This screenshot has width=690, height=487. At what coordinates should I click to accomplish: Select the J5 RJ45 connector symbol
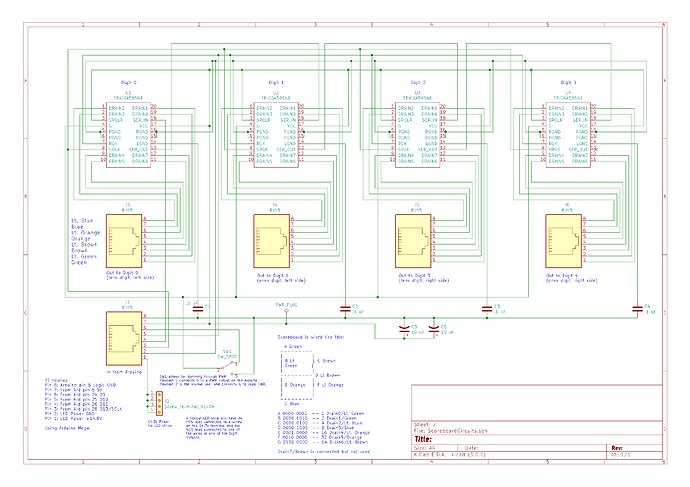point(413,241)
